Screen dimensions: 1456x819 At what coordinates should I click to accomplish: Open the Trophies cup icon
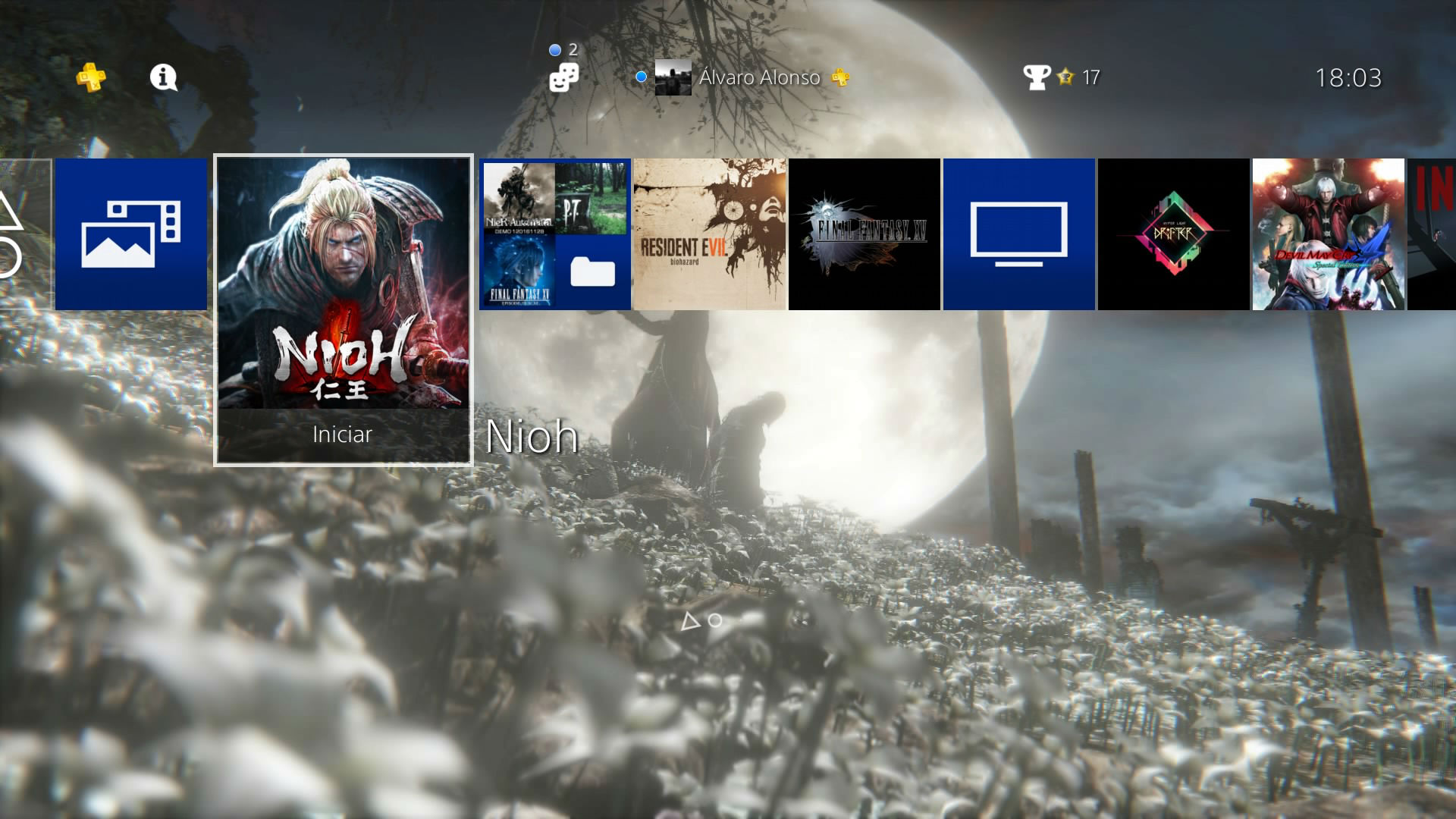click(1037, 77)
